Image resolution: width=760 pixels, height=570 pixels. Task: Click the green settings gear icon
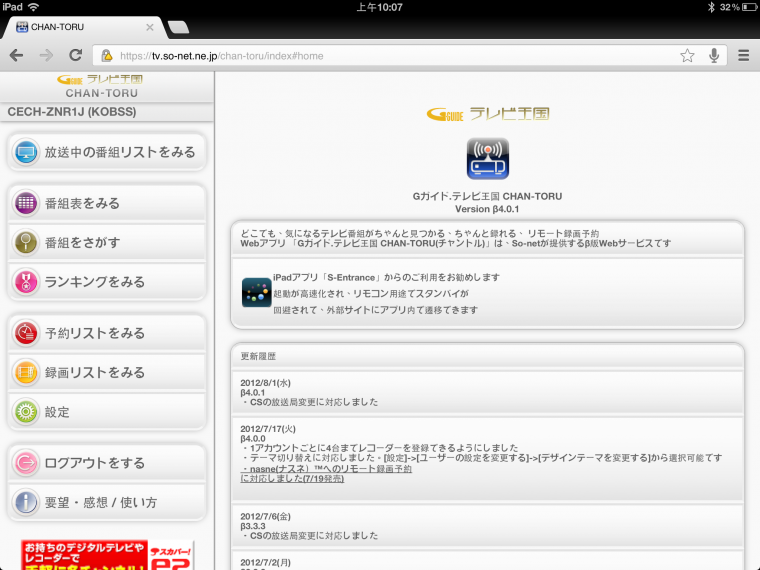coord(26,412)
